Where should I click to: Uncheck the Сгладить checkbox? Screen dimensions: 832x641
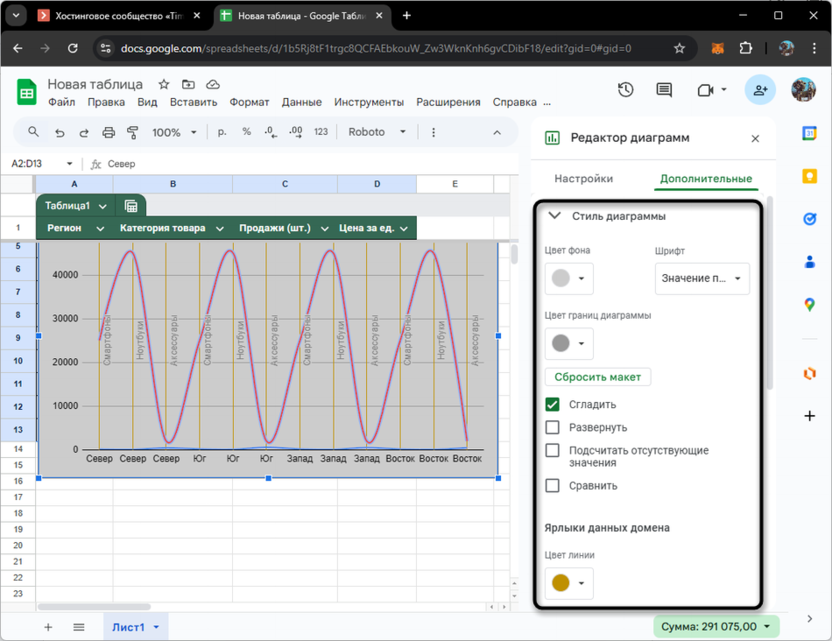552,405
